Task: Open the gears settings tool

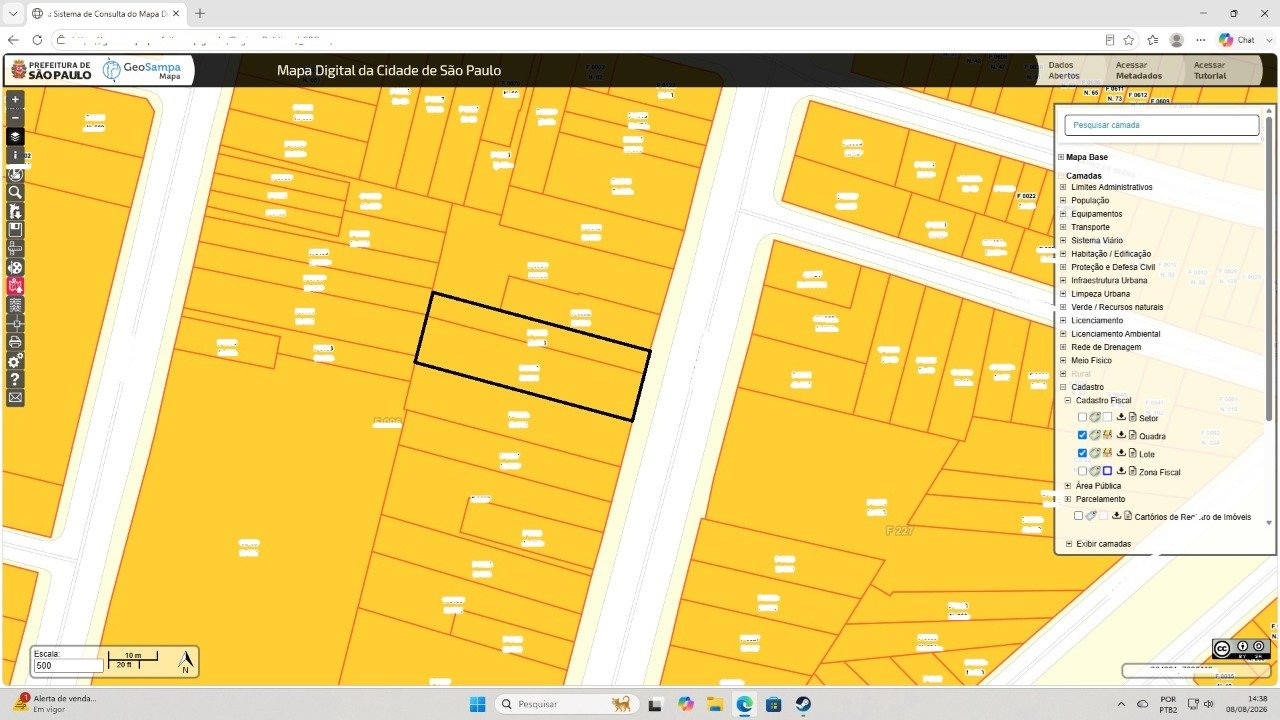Action: 15,361
